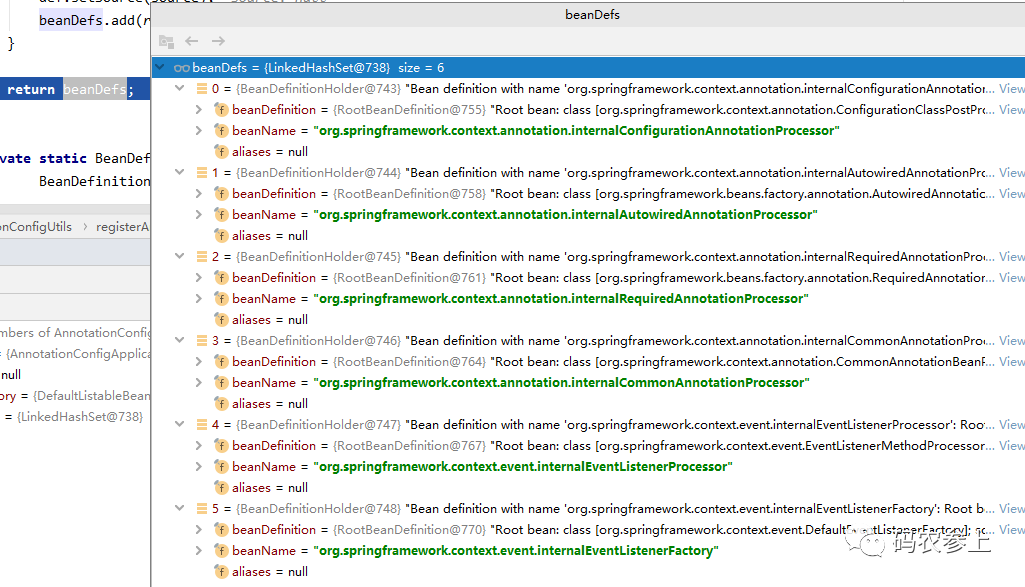Click View link on element 2 row
Screen dimensions: 1025x587
1011,256
